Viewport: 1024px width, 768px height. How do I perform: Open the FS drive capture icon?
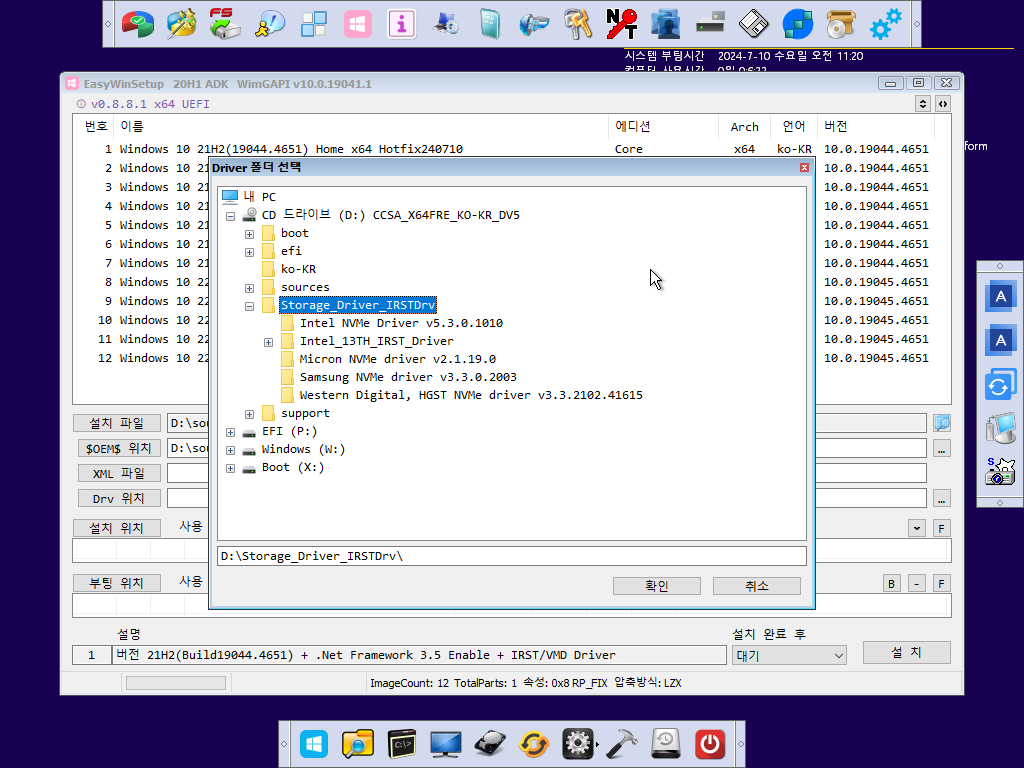pyautogui.click(x=225, y=24)
